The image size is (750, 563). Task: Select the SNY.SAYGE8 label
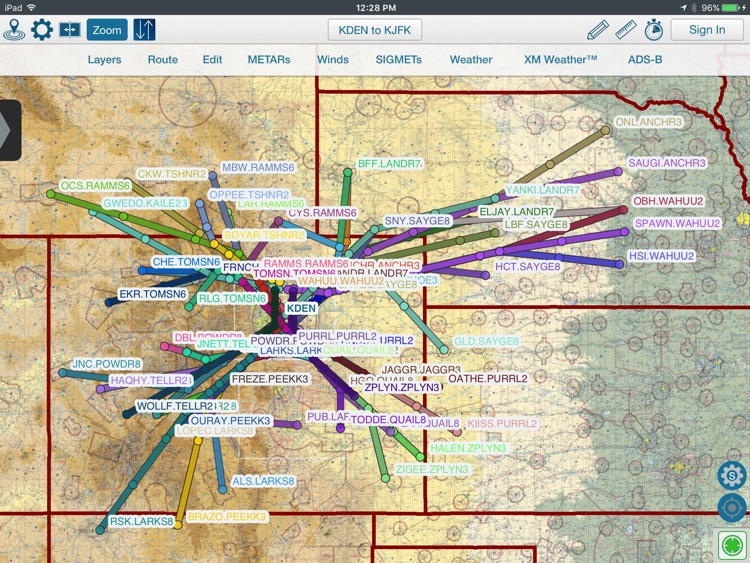point(418,221)
